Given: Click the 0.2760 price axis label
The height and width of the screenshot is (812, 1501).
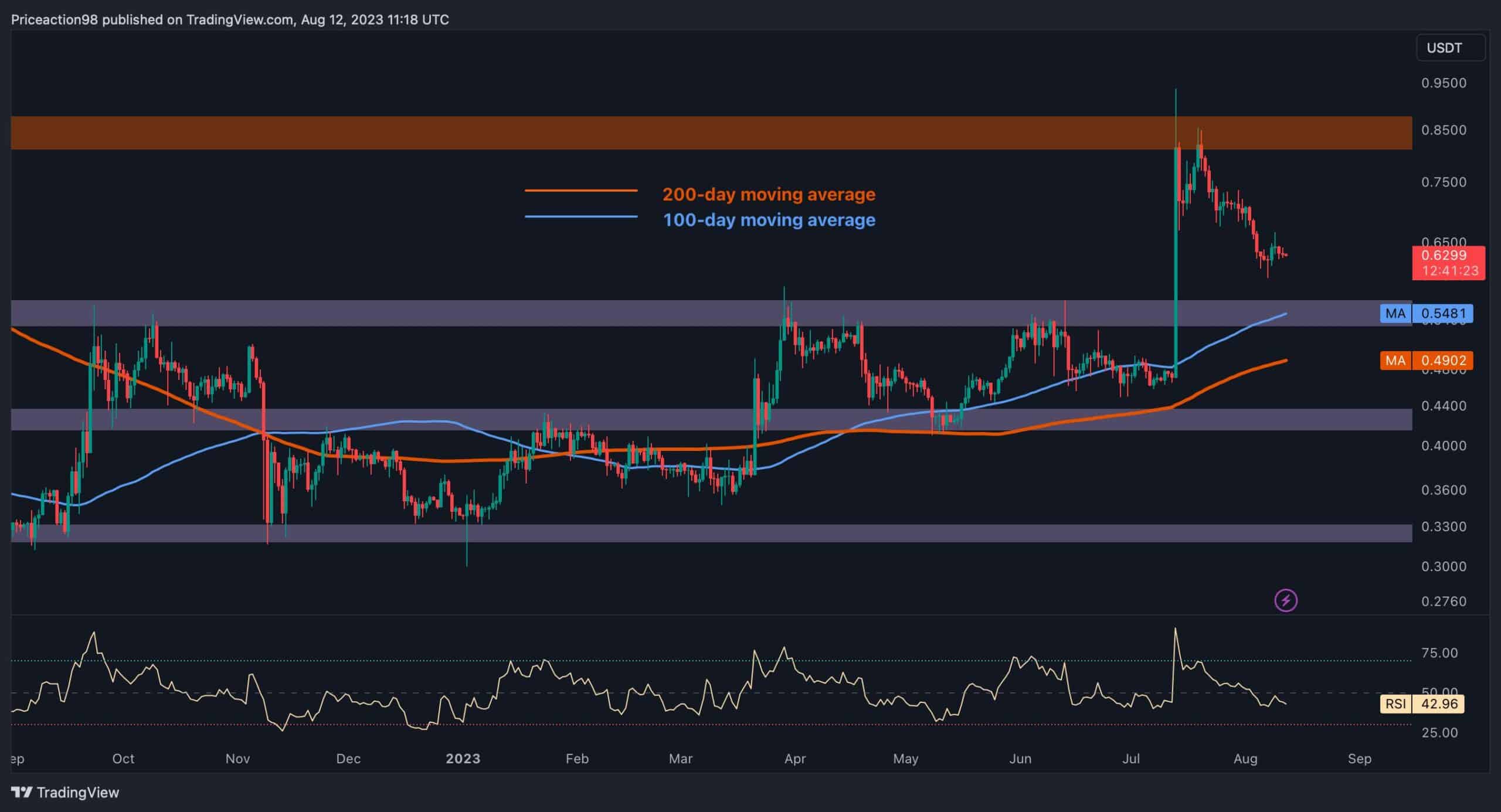Looking at the screenshot, I should point(1444,601).
